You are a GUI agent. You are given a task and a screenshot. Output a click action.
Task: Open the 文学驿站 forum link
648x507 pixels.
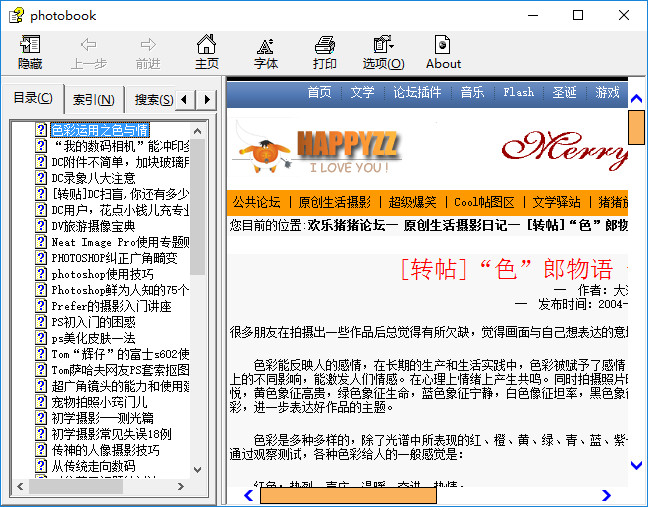click(556, 202)
